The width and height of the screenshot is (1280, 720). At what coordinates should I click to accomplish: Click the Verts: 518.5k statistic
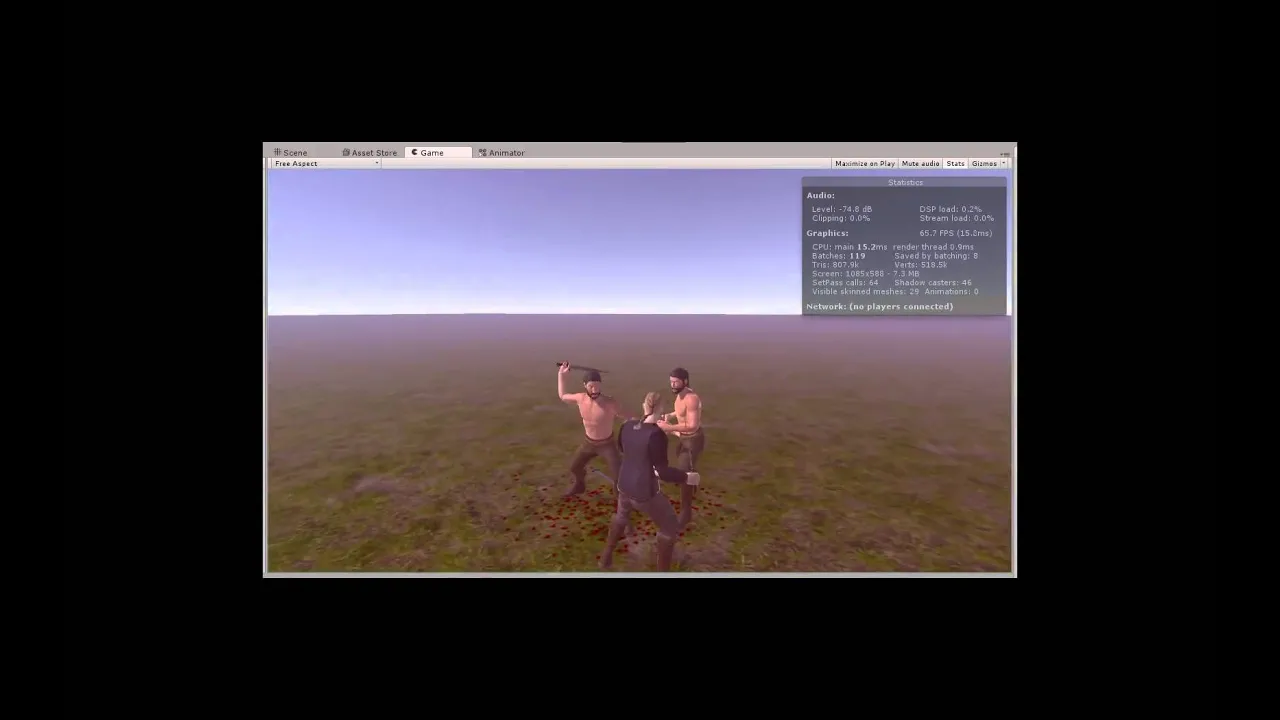920,265
